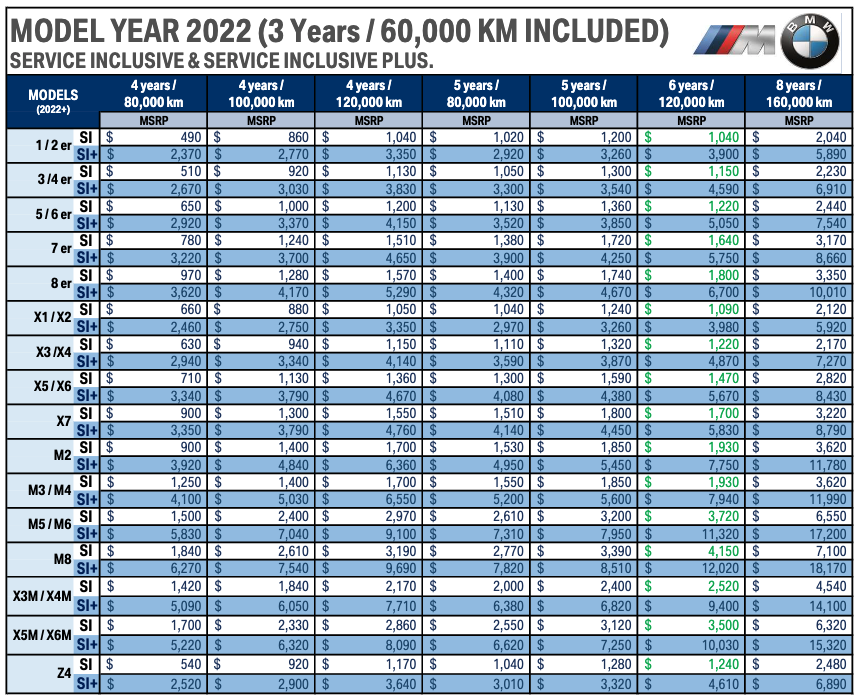
Task: Click the 8,660 price for 7 er SI+
Action: [831, 258]
